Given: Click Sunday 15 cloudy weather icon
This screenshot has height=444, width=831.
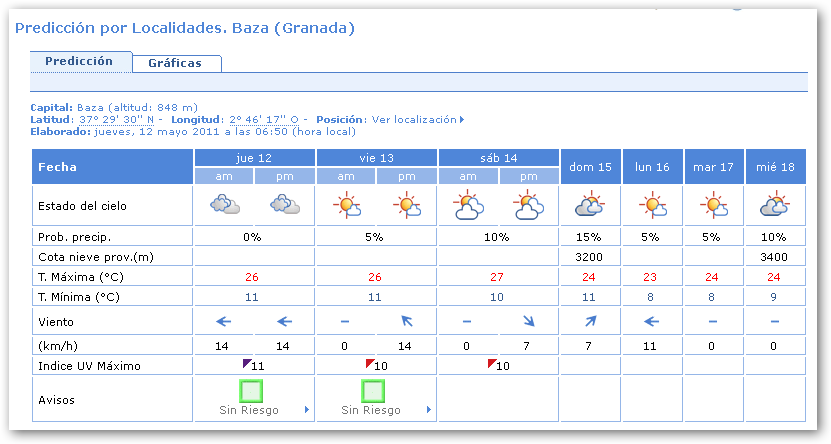Looking at the screenshot, I should (591, 206).
